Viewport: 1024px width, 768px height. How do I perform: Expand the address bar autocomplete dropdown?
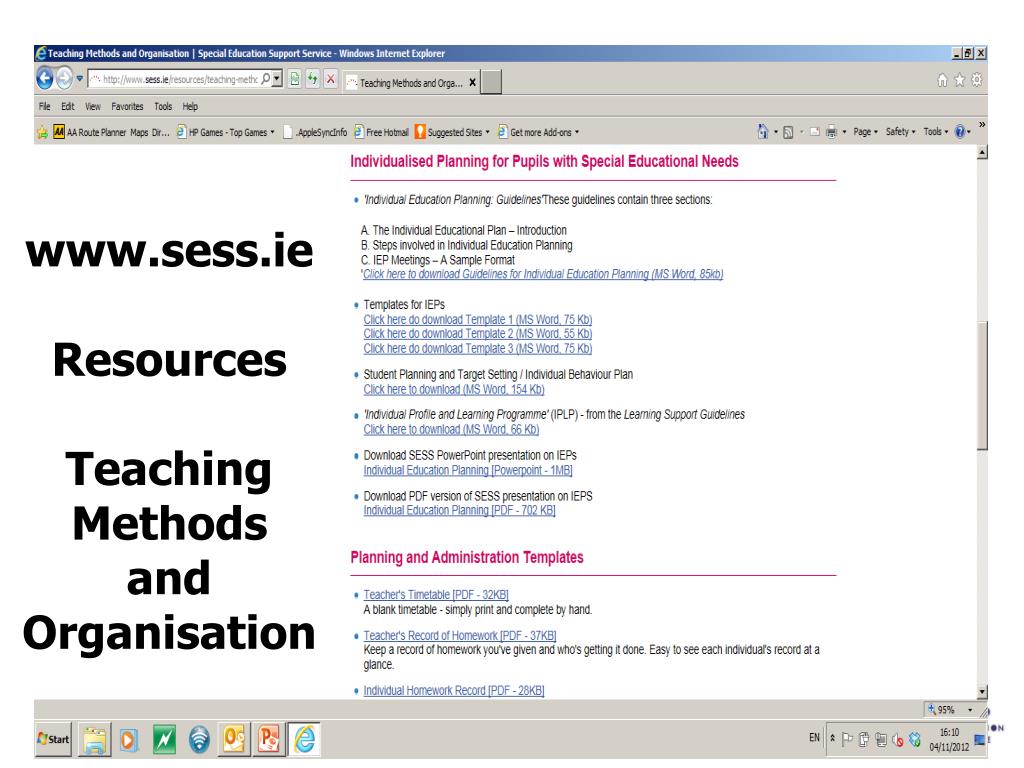pos(277,79)
